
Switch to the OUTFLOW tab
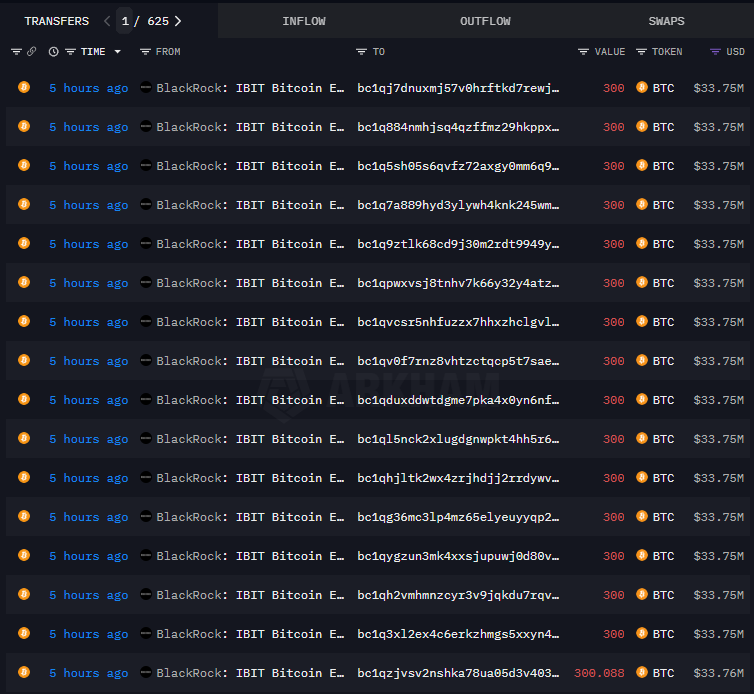[x=485, y=21]
